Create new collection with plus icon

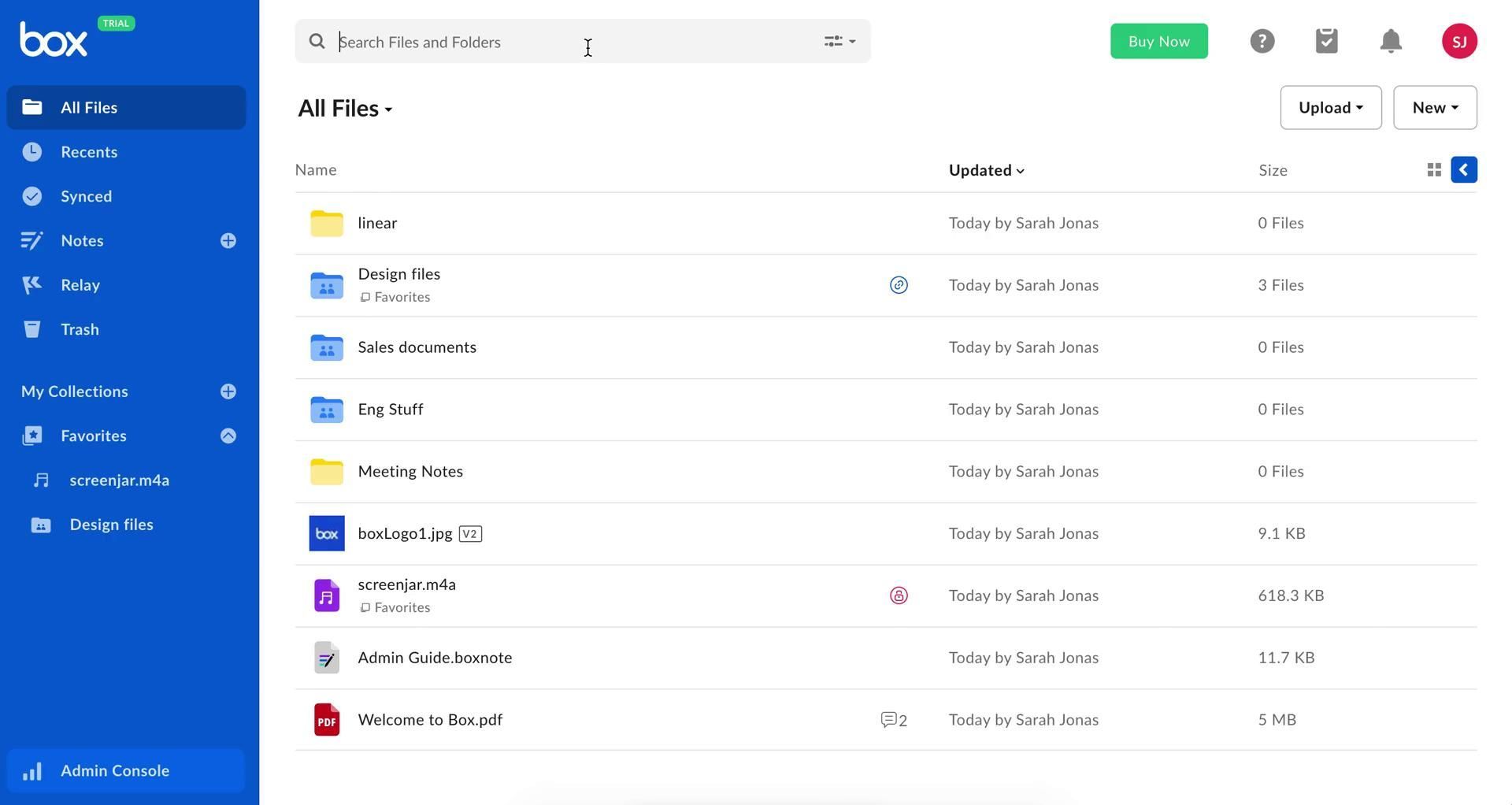coord(228,391)
